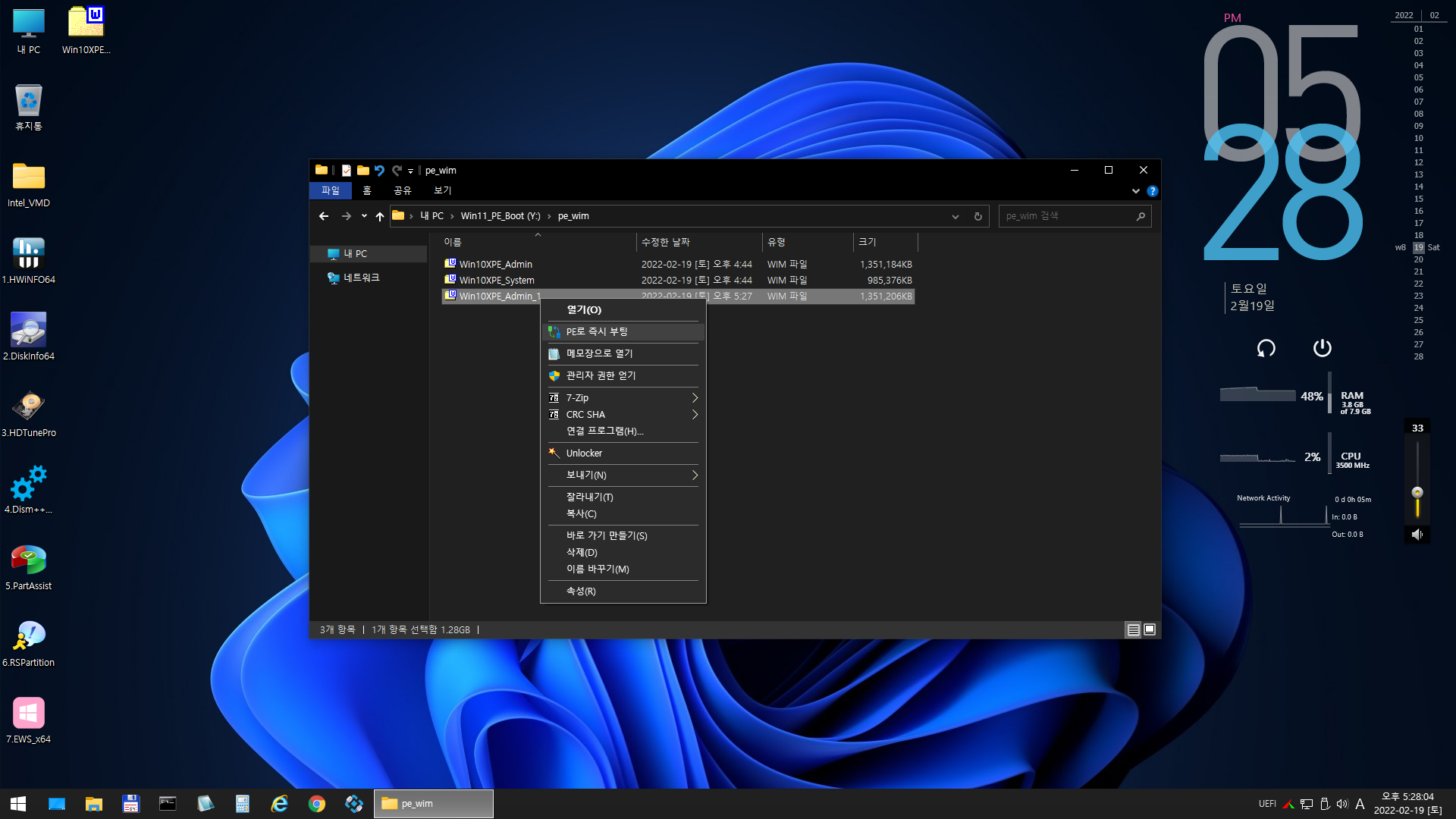Choose 관리자 권한 얻기 in context menu

pyautogui.click(x=623, y=376)
